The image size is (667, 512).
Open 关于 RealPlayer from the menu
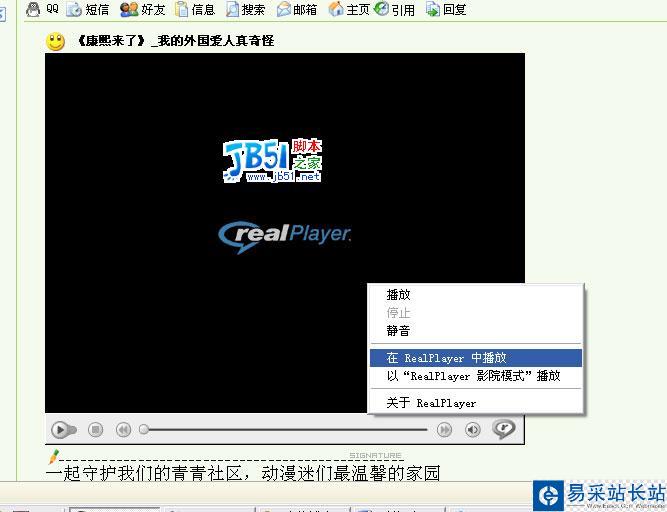476,403
